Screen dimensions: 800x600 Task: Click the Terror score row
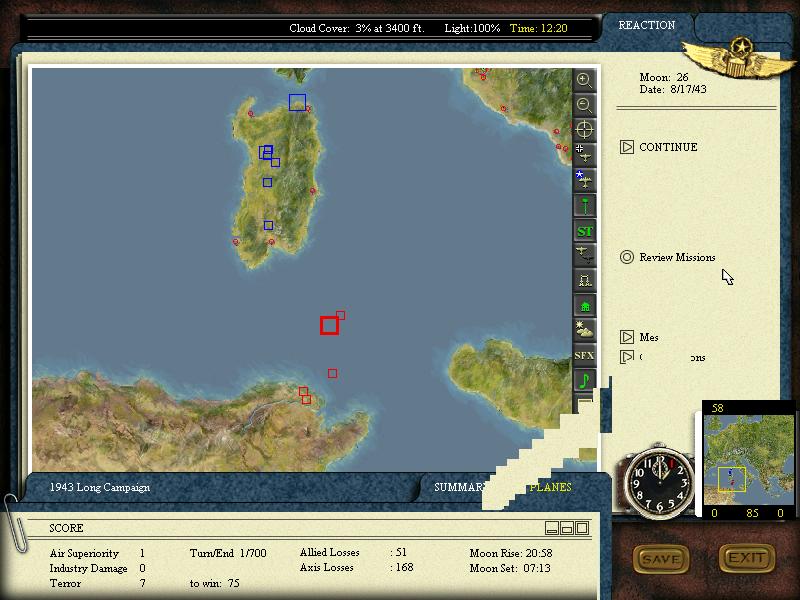point(97,583)
